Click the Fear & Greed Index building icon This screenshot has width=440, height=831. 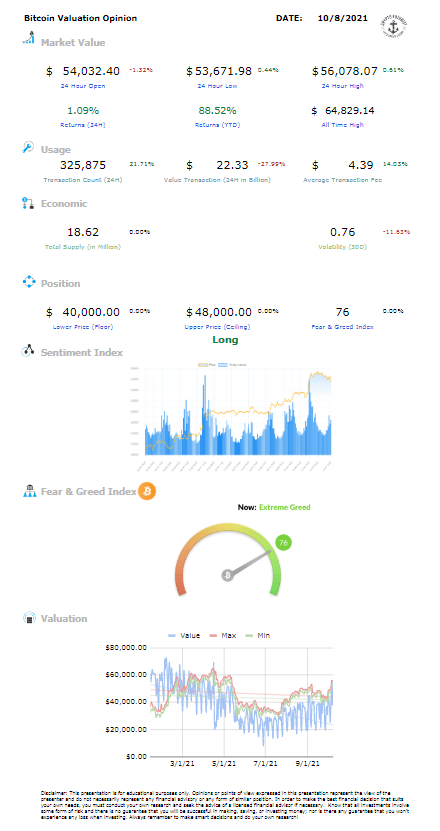[x=28, y=491]
